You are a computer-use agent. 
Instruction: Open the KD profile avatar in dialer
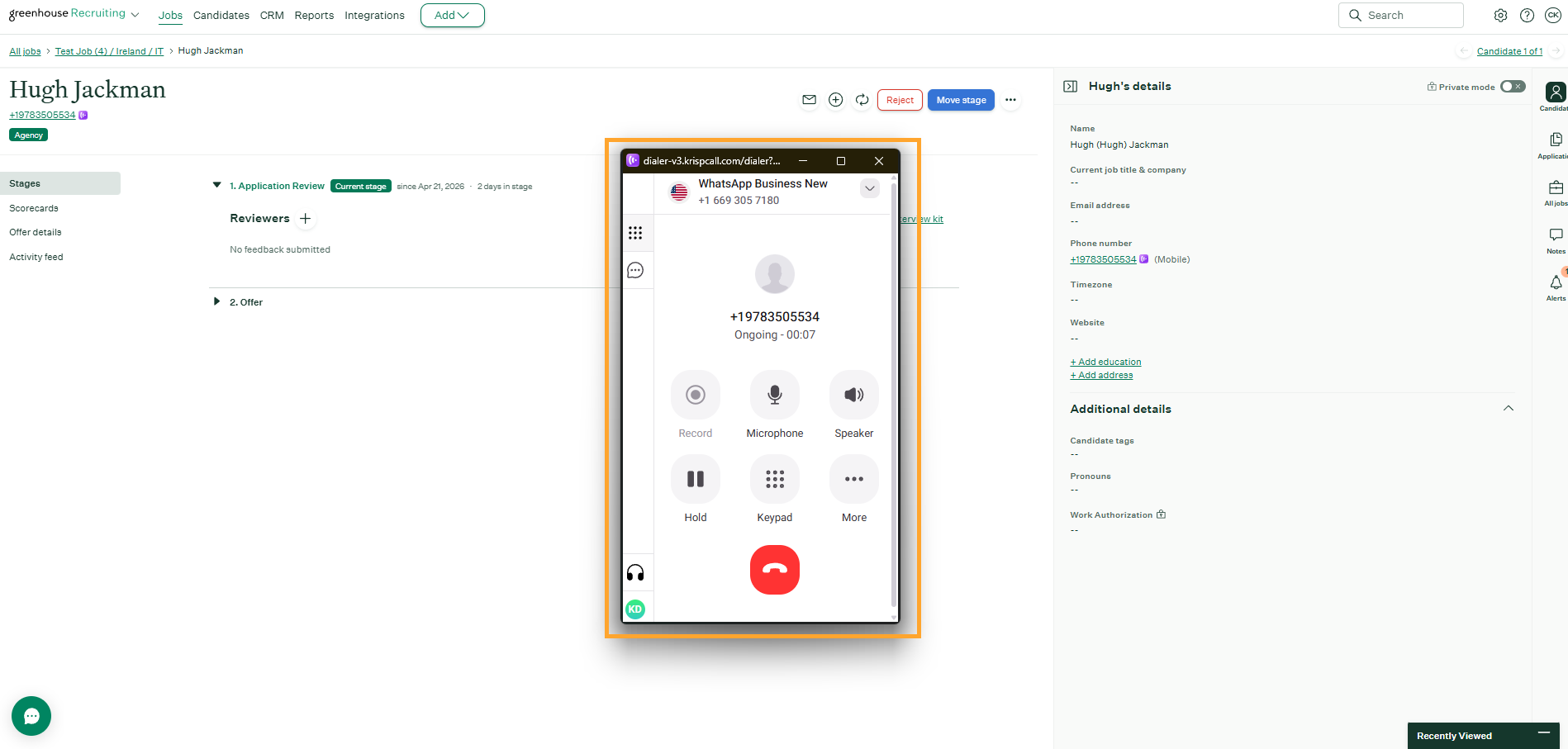[x=635, y=609]
